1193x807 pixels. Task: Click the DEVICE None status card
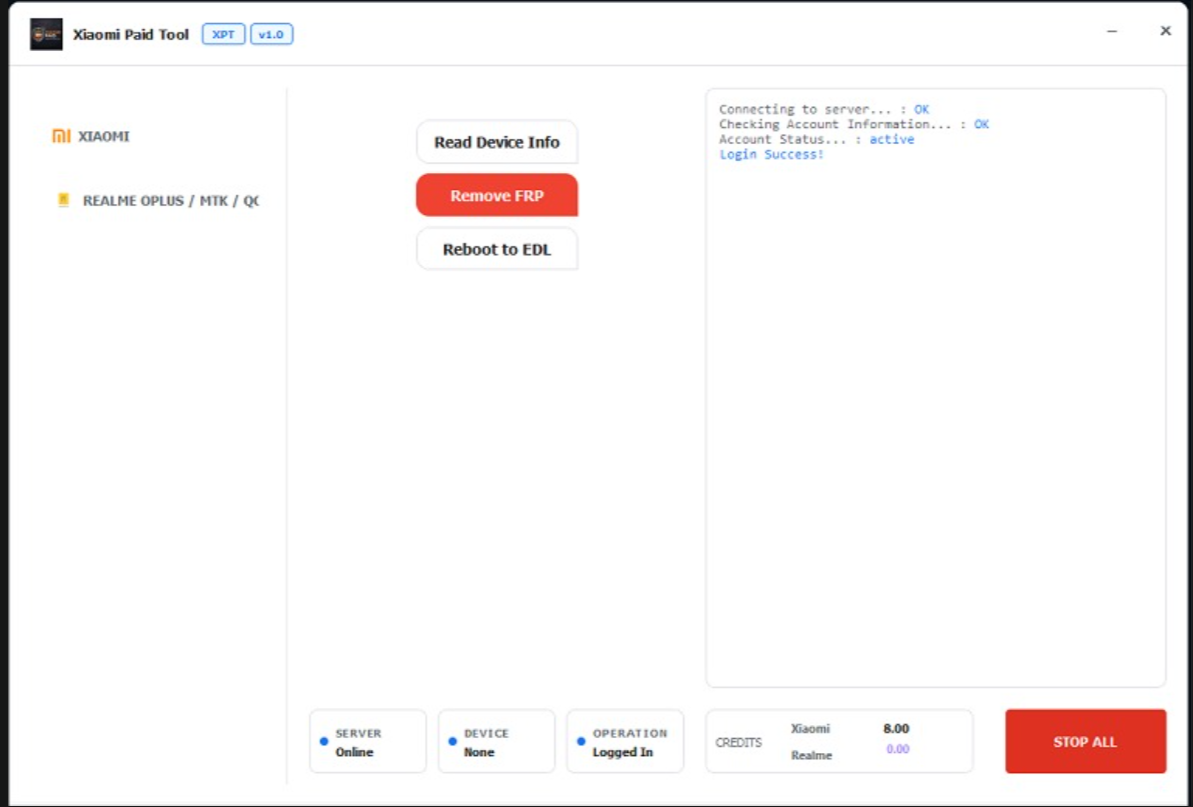click(x=496, y=742)
